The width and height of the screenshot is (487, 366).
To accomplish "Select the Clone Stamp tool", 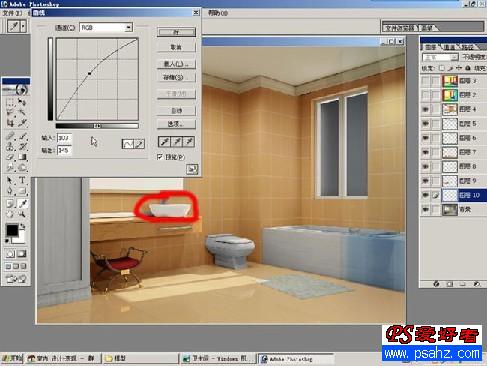I will (x=10, y=146).
